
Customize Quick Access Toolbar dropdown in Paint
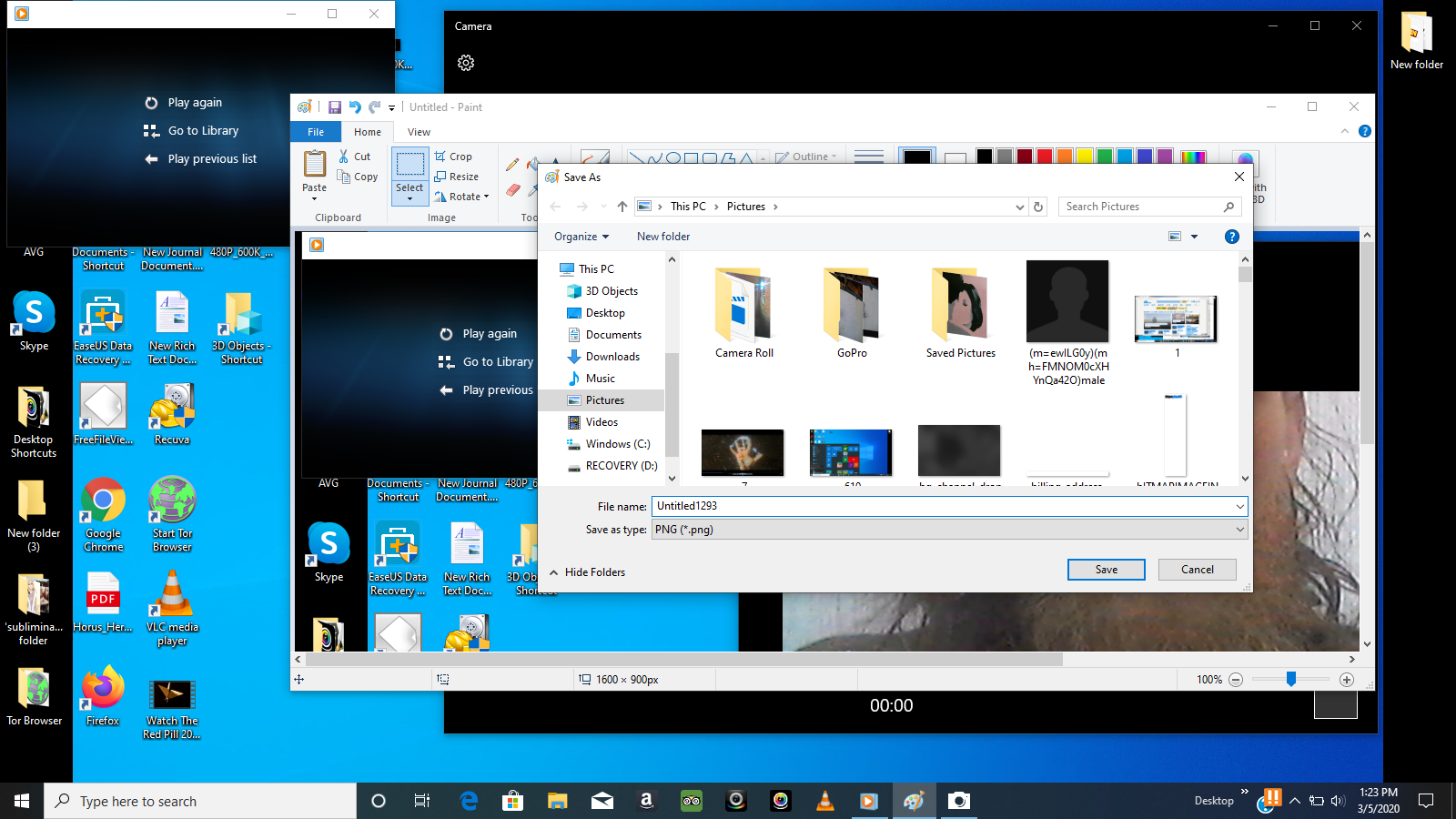[391, 107]
